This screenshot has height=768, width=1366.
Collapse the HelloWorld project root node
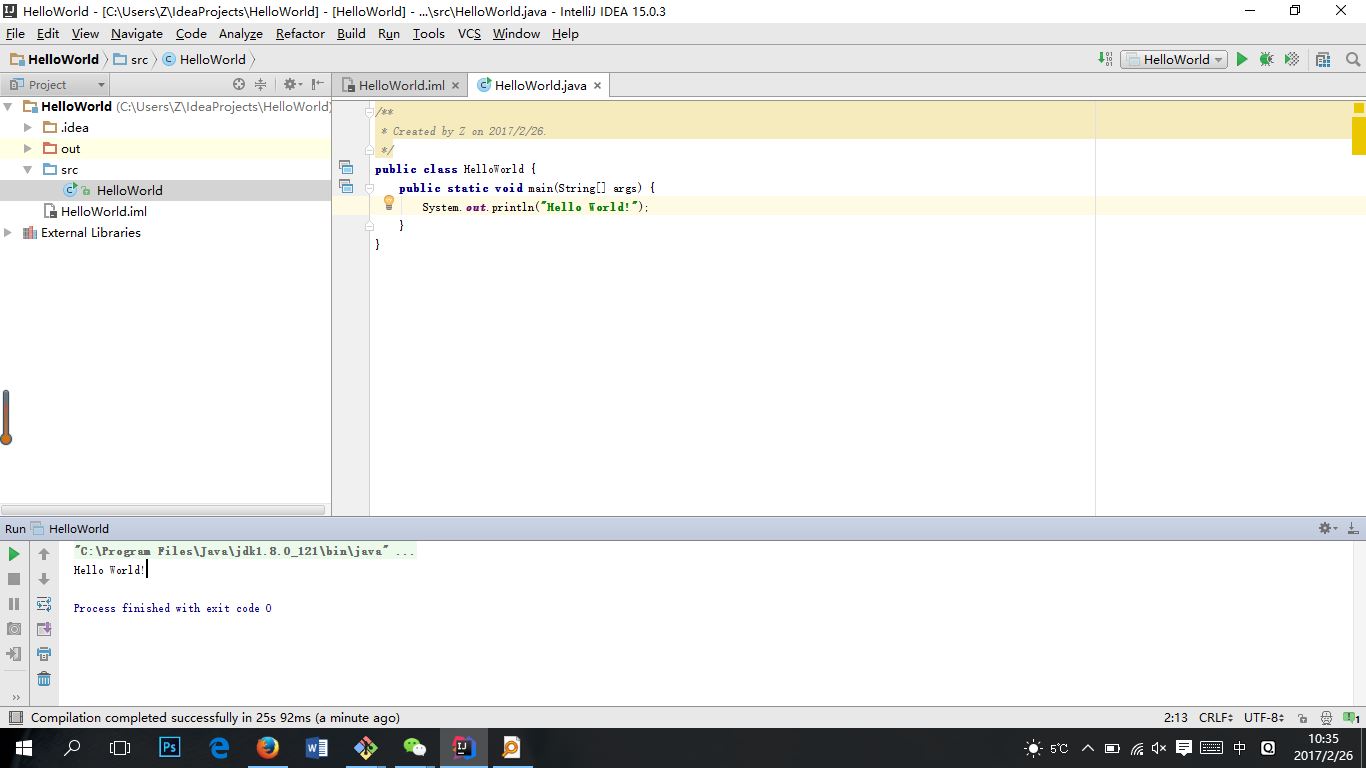[8, 106]
